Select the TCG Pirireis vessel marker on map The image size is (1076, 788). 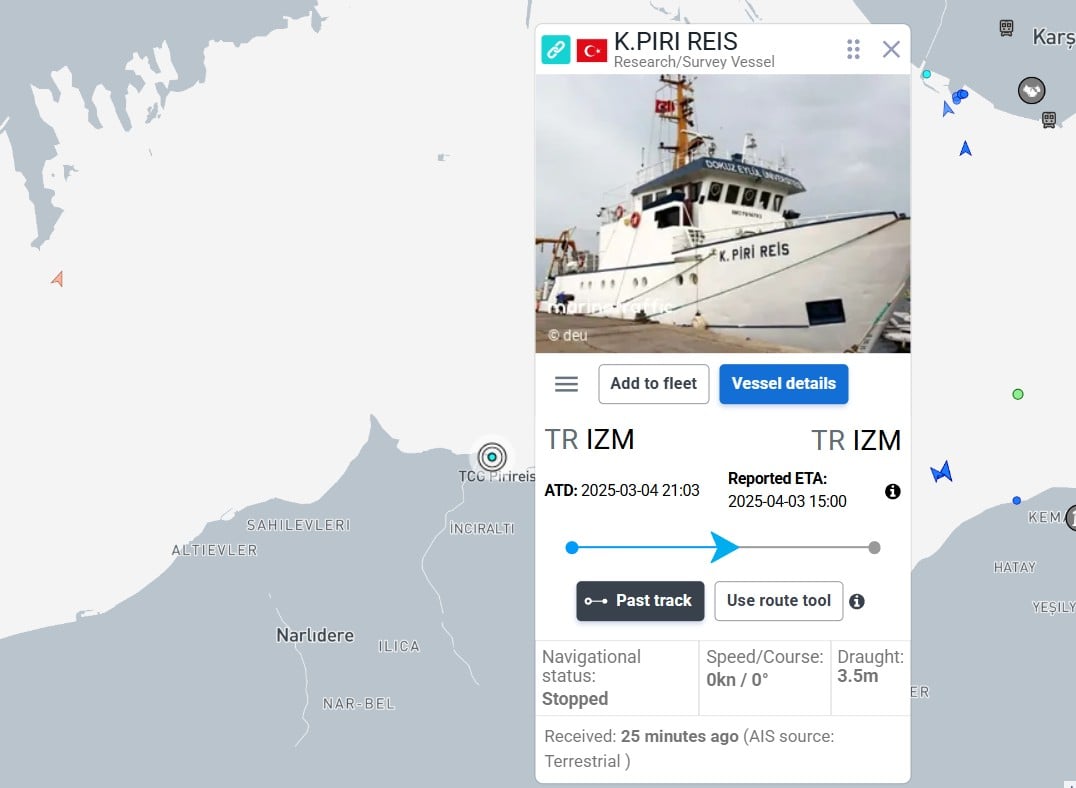click(492, 456)
